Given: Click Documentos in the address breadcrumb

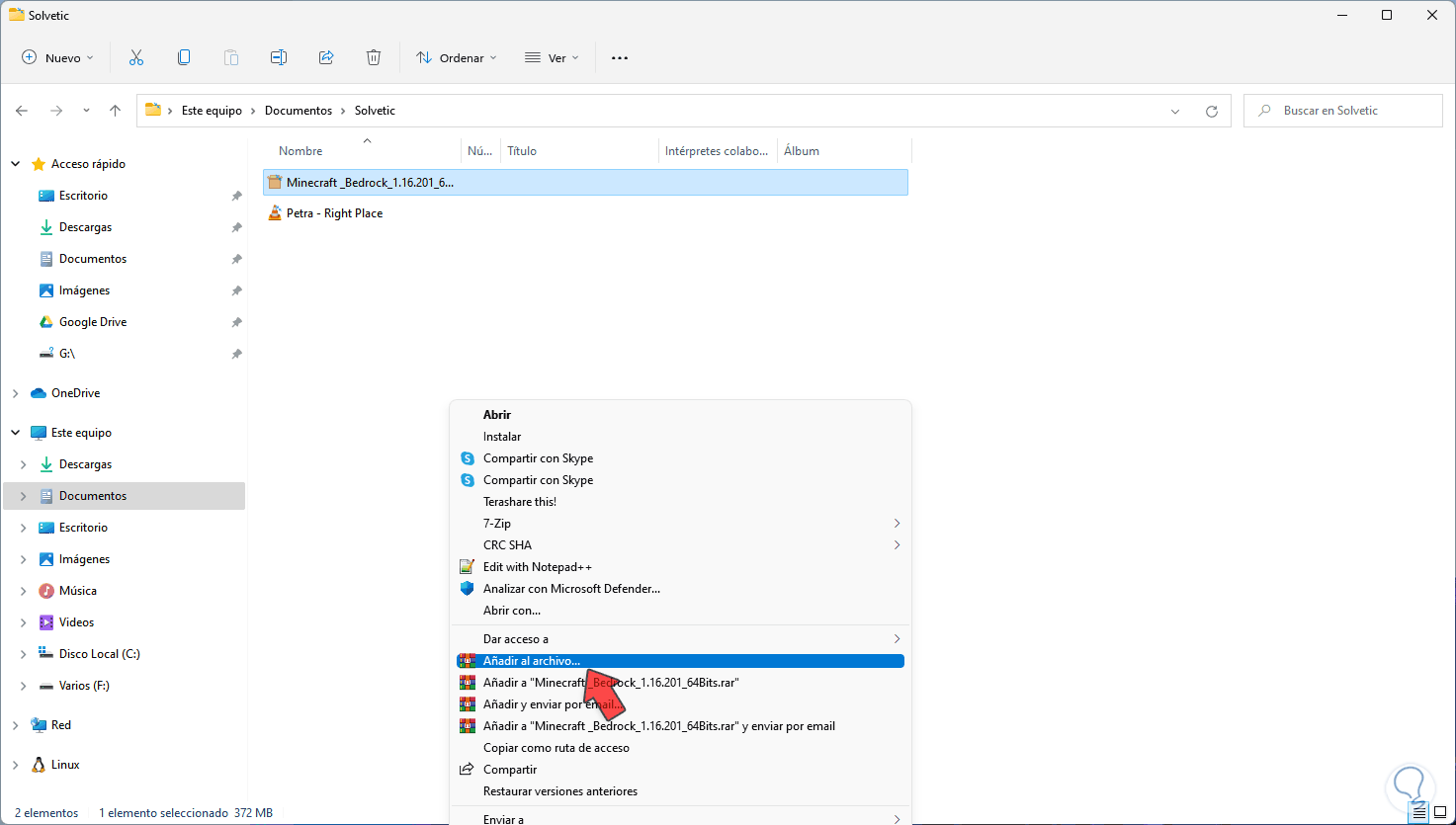Looking at the screenshot, I should pyautogui.click(x=299, y=111).
